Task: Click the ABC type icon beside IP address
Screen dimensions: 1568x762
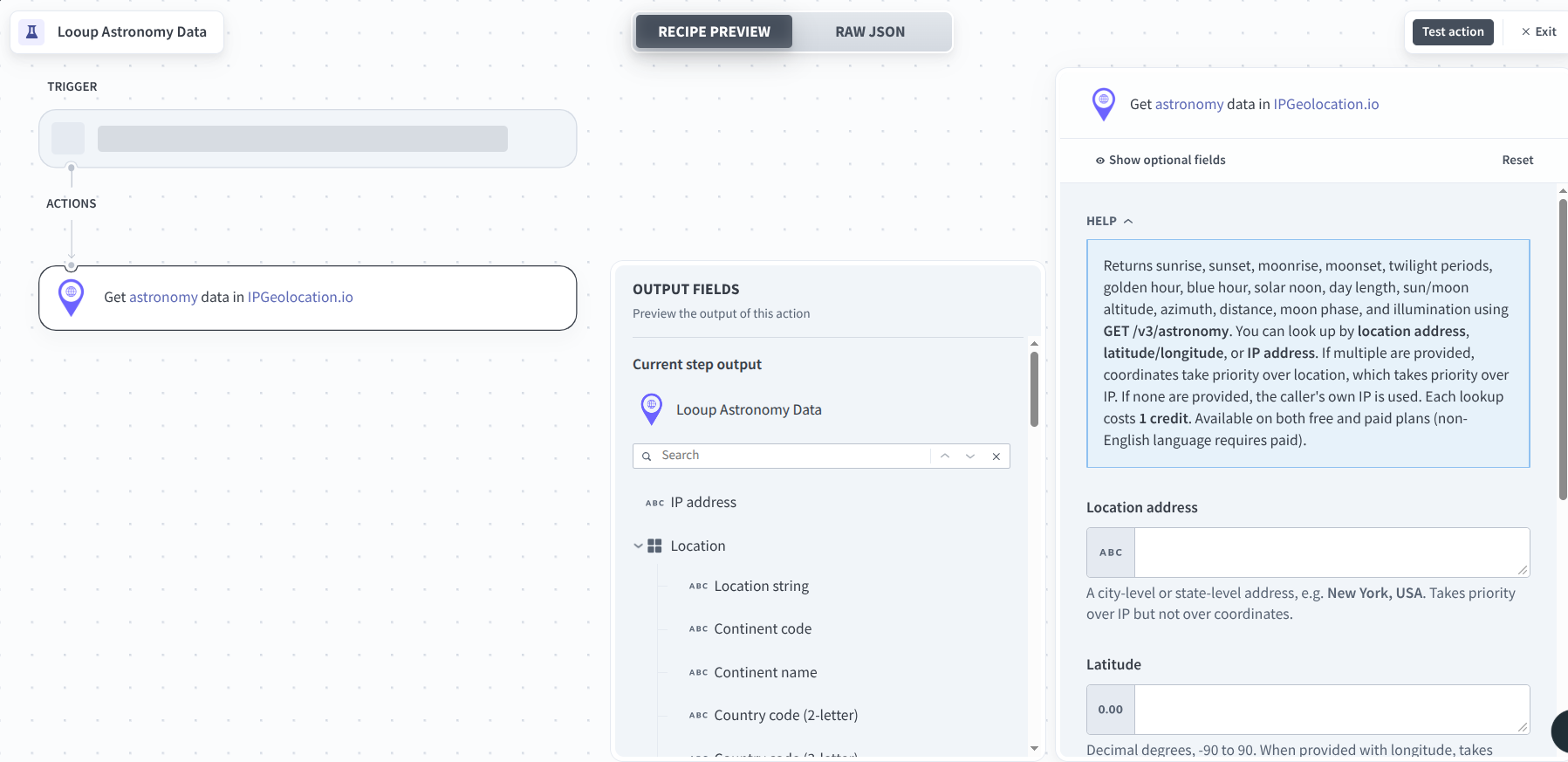Action: 654,503
